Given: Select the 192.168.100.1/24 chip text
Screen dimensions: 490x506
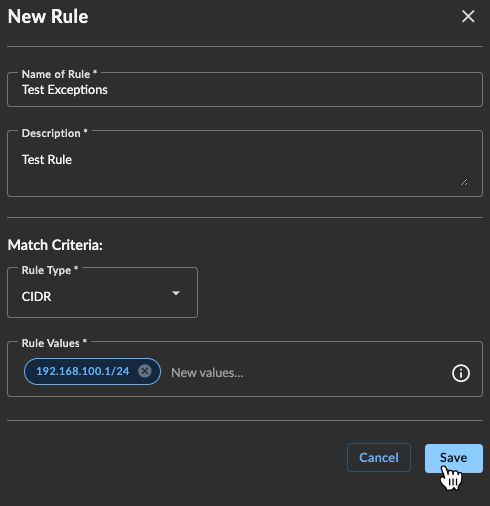Looking at the screenshot, I should (83, 371).
